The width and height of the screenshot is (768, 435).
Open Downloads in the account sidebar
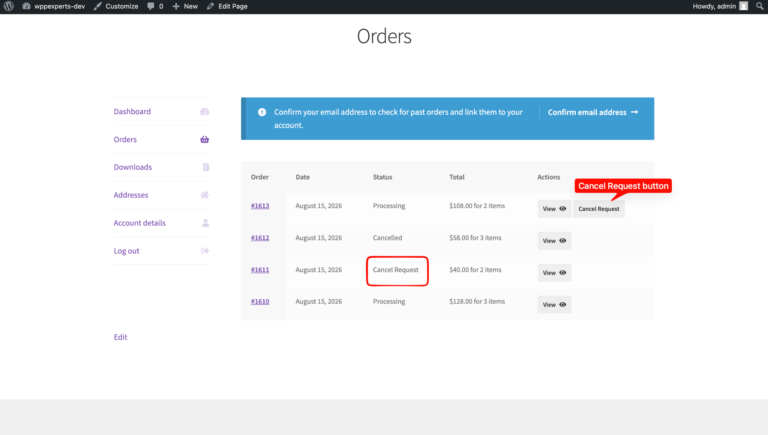point(133,167)
